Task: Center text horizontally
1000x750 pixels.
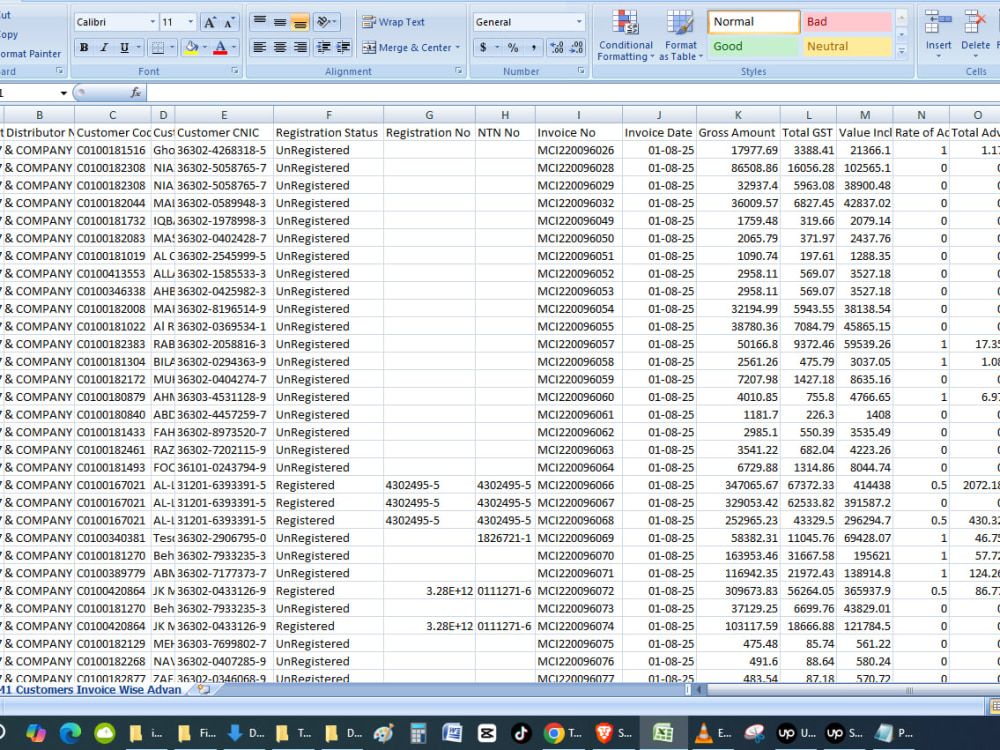Action: pos(279,48)
